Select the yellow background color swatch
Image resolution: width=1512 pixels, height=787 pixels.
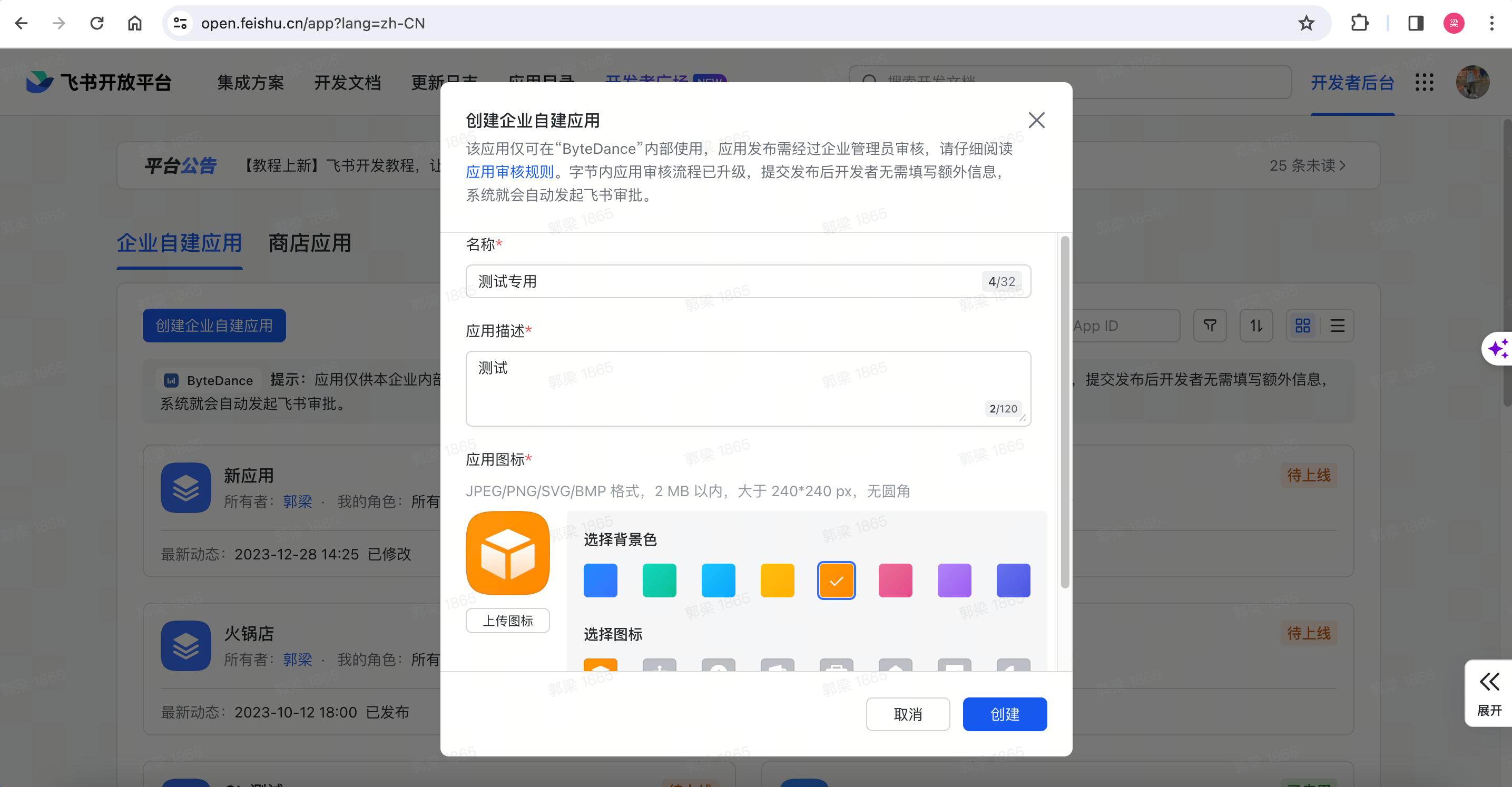tap(777, 580)
